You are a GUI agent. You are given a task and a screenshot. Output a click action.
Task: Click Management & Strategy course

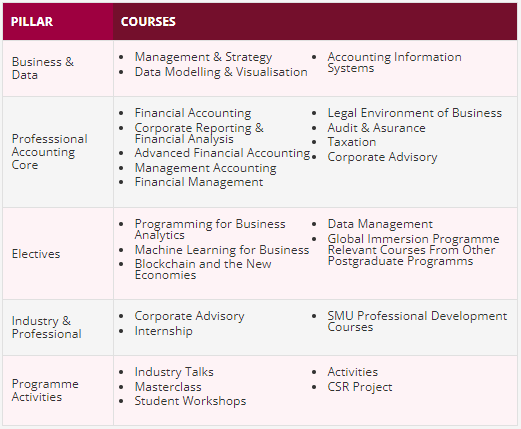pyautogui.click(x=203, y=57)
